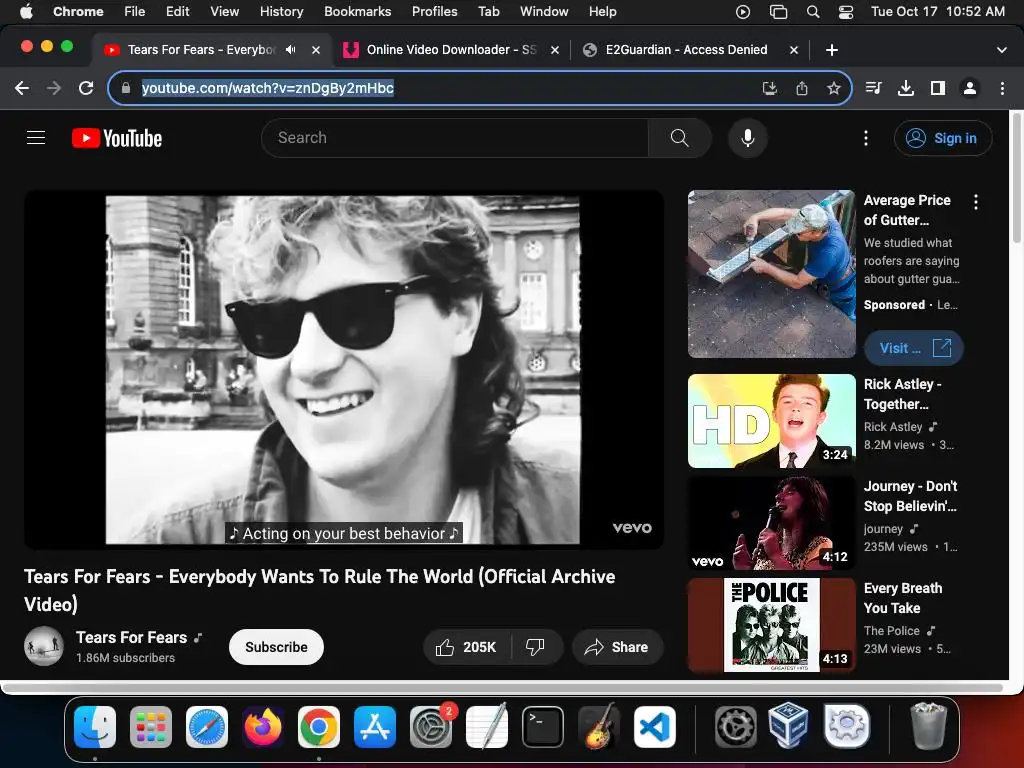Open the Bookmarks menu
Viewport: 1024px width, 768px height.
[x=357, y=11]
